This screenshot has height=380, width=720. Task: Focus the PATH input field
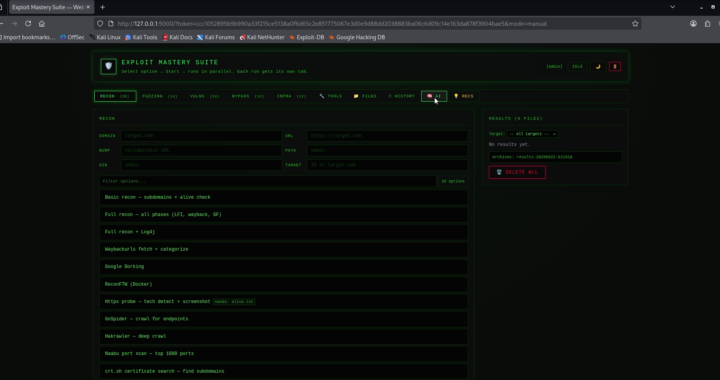pyautogui.click(x=387, y=151)
